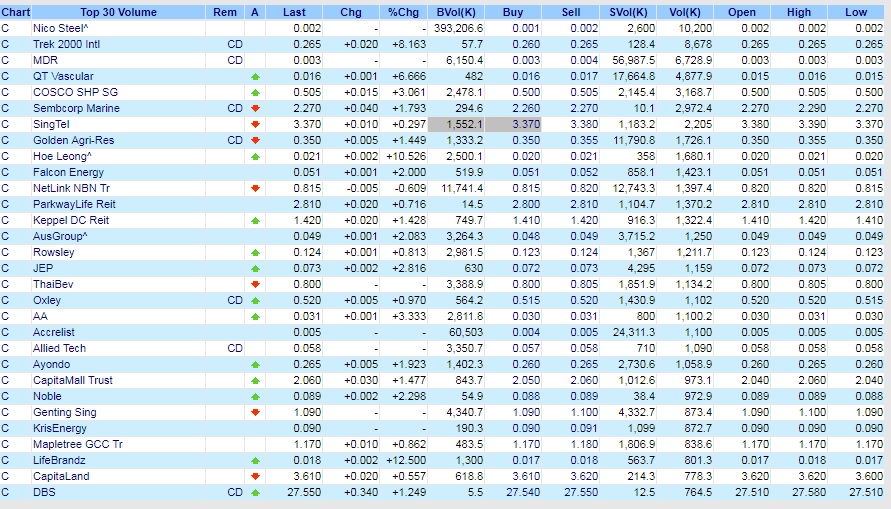Open AusGroup^ stock name
This screenshot has height=509, width=891.
coord(60,236)
